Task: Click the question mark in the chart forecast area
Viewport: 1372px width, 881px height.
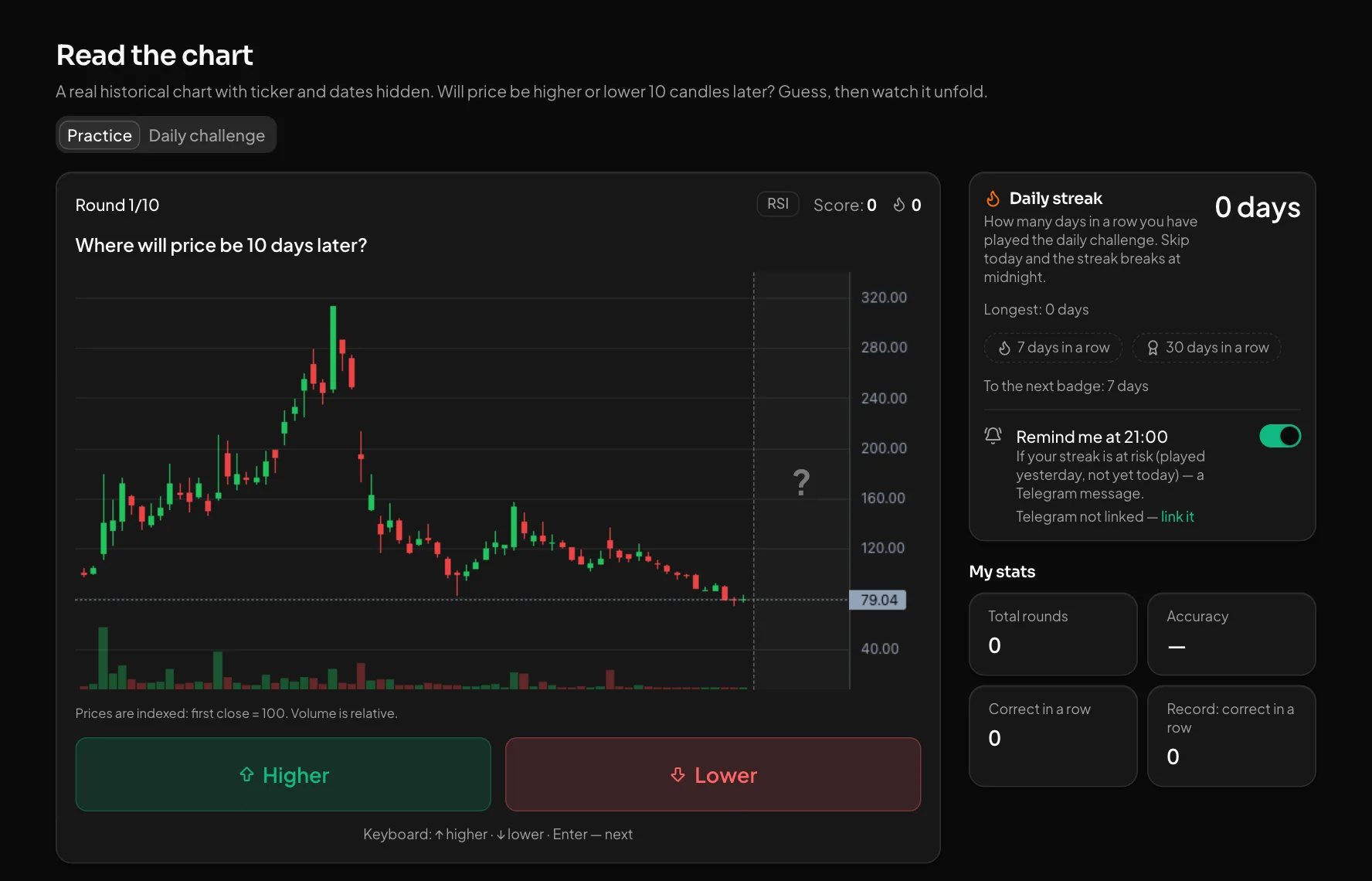Action: (x=802, y=483)
